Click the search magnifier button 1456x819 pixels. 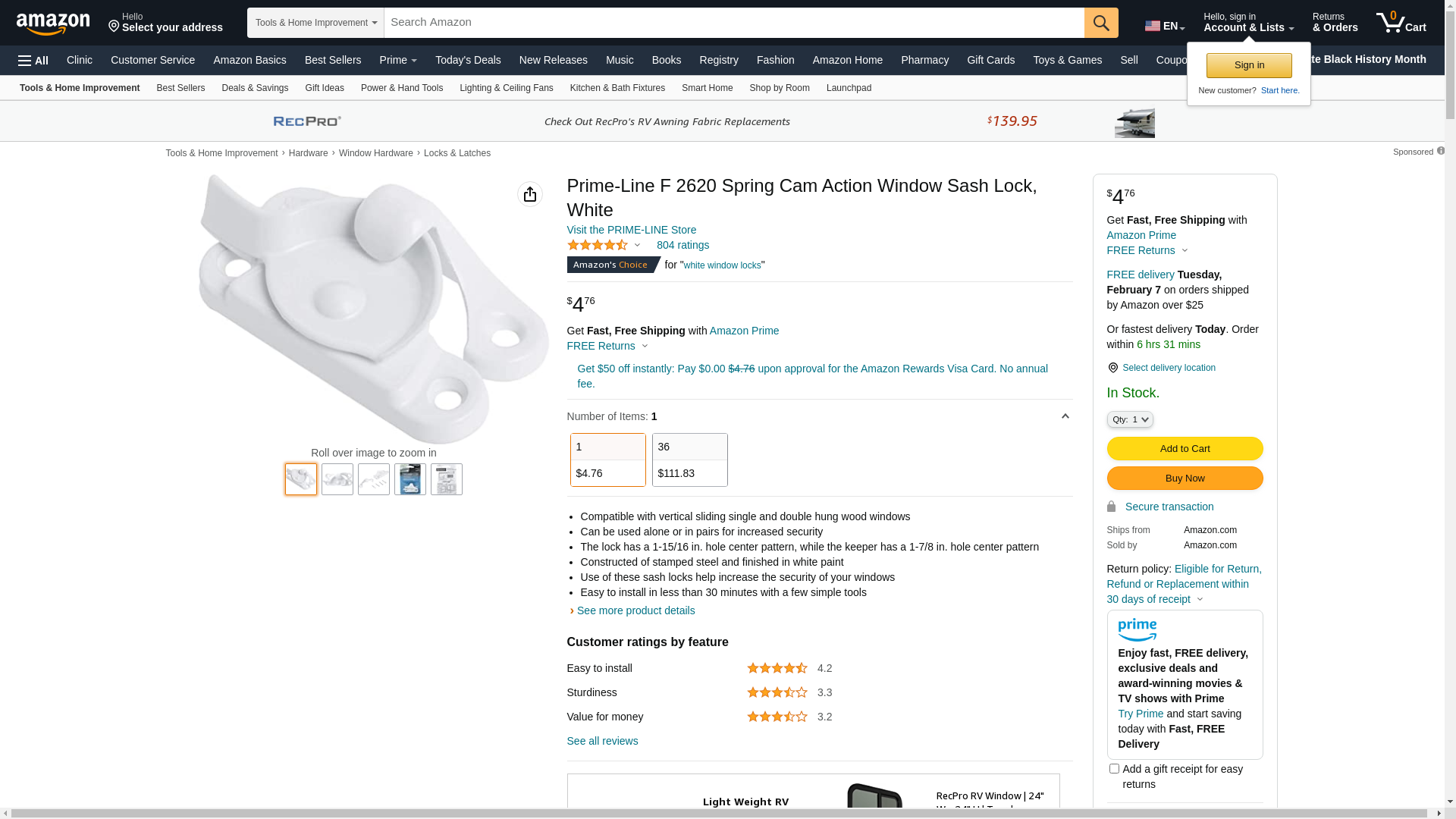1101,23
